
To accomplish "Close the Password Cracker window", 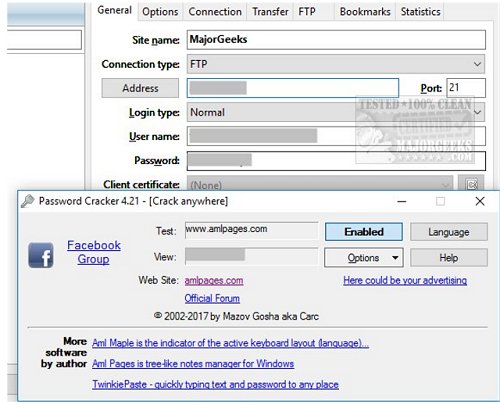I will pyautogui.click(x=480, y=201).
